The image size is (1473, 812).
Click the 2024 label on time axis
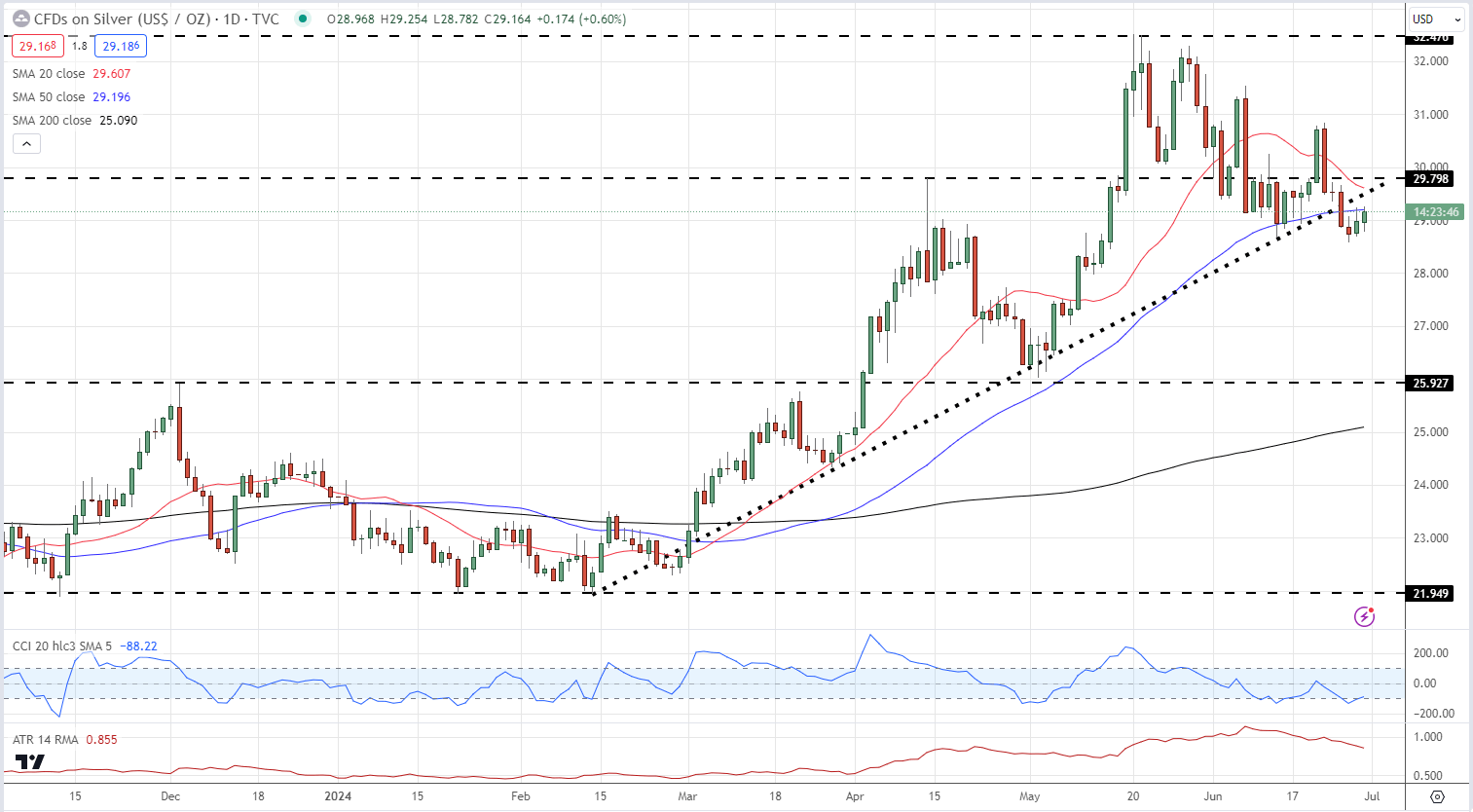(338, 795)
